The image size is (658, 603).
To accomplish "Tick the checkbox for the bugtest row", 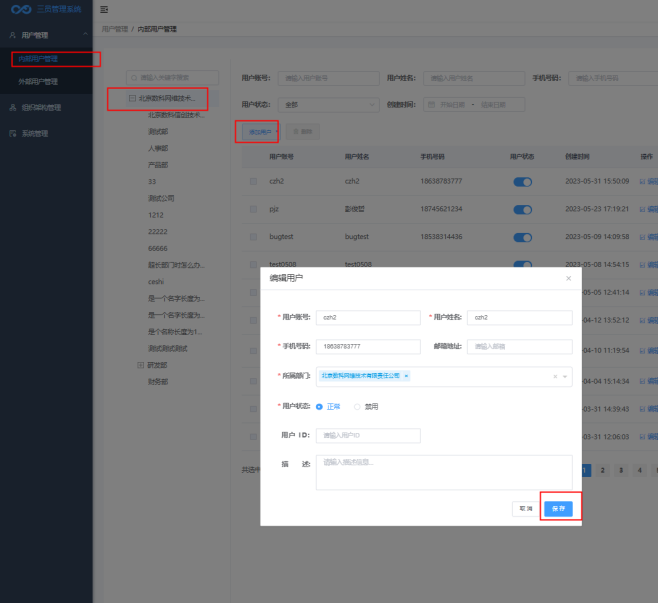I will click(x=253, y=236).
